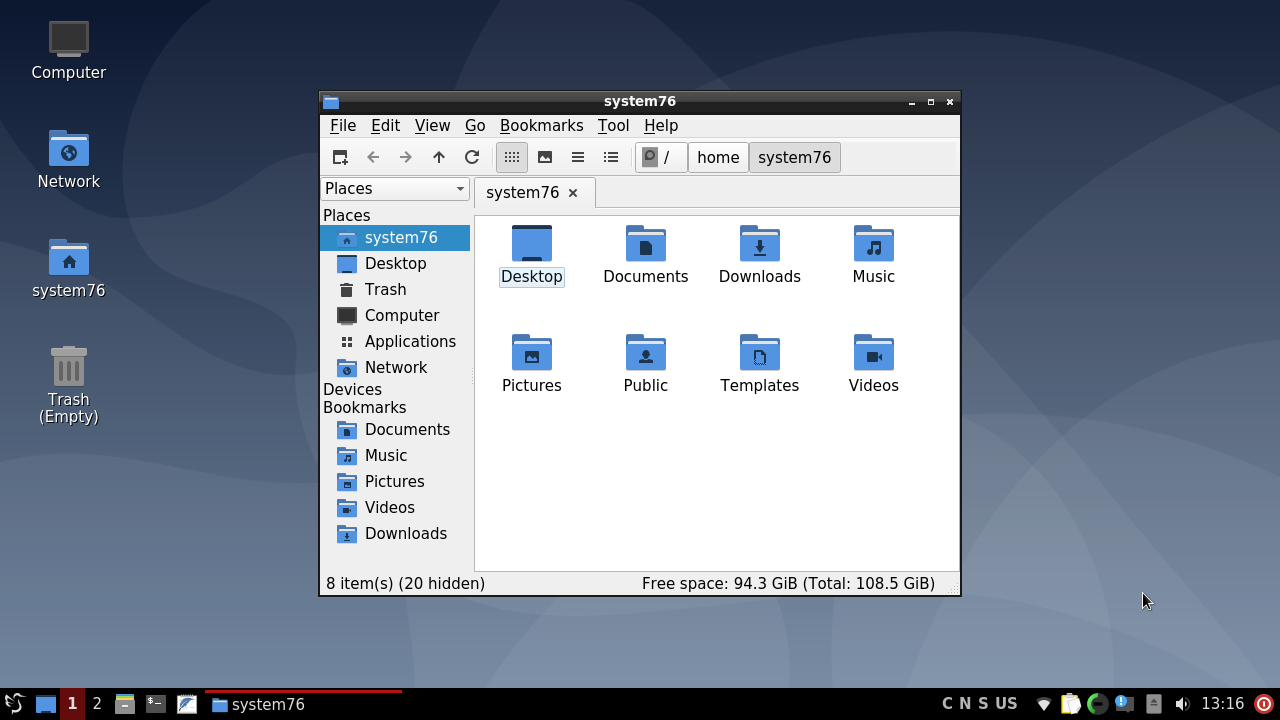Open the View menu

[432, 125]
